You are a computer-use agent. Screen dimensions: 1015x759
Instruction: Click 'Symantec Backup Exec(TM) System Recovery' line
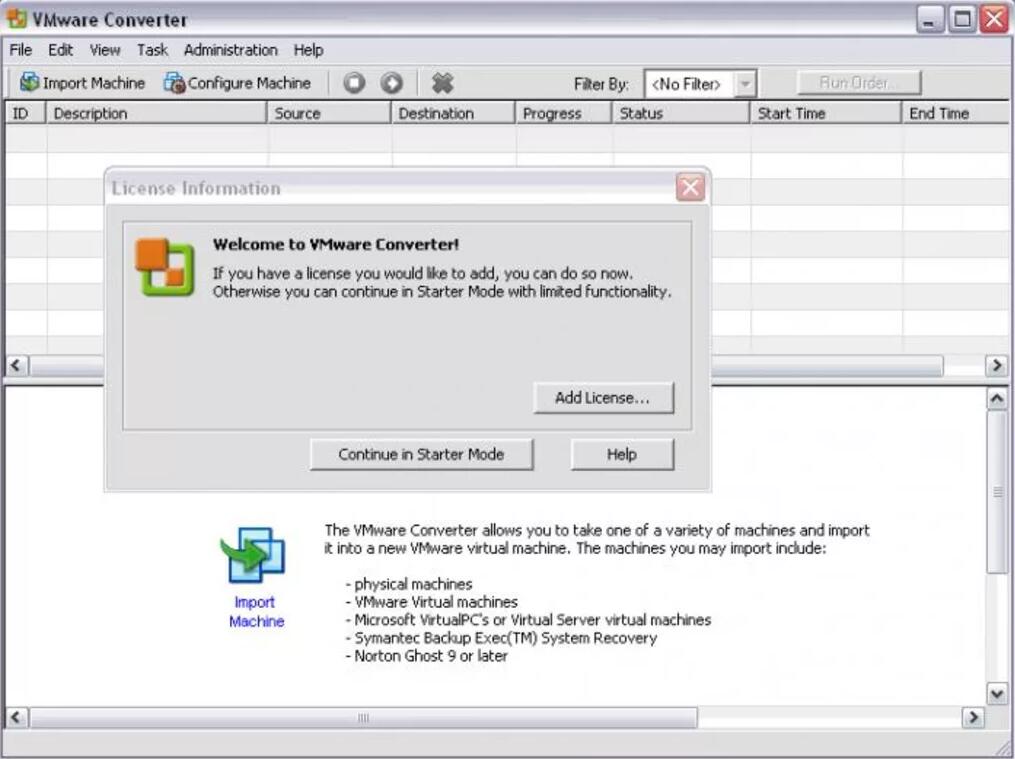(502, 638)
